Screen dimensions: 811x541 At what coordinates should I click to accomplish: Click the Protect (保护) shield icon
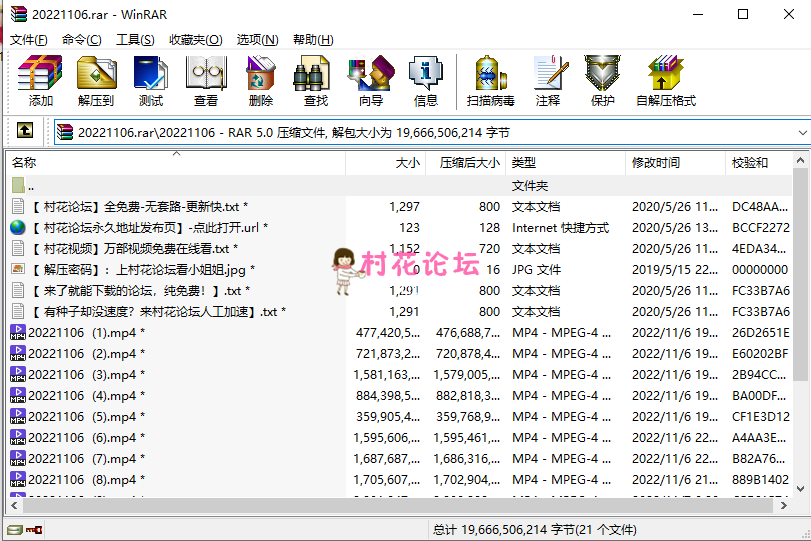pos(602,81)
